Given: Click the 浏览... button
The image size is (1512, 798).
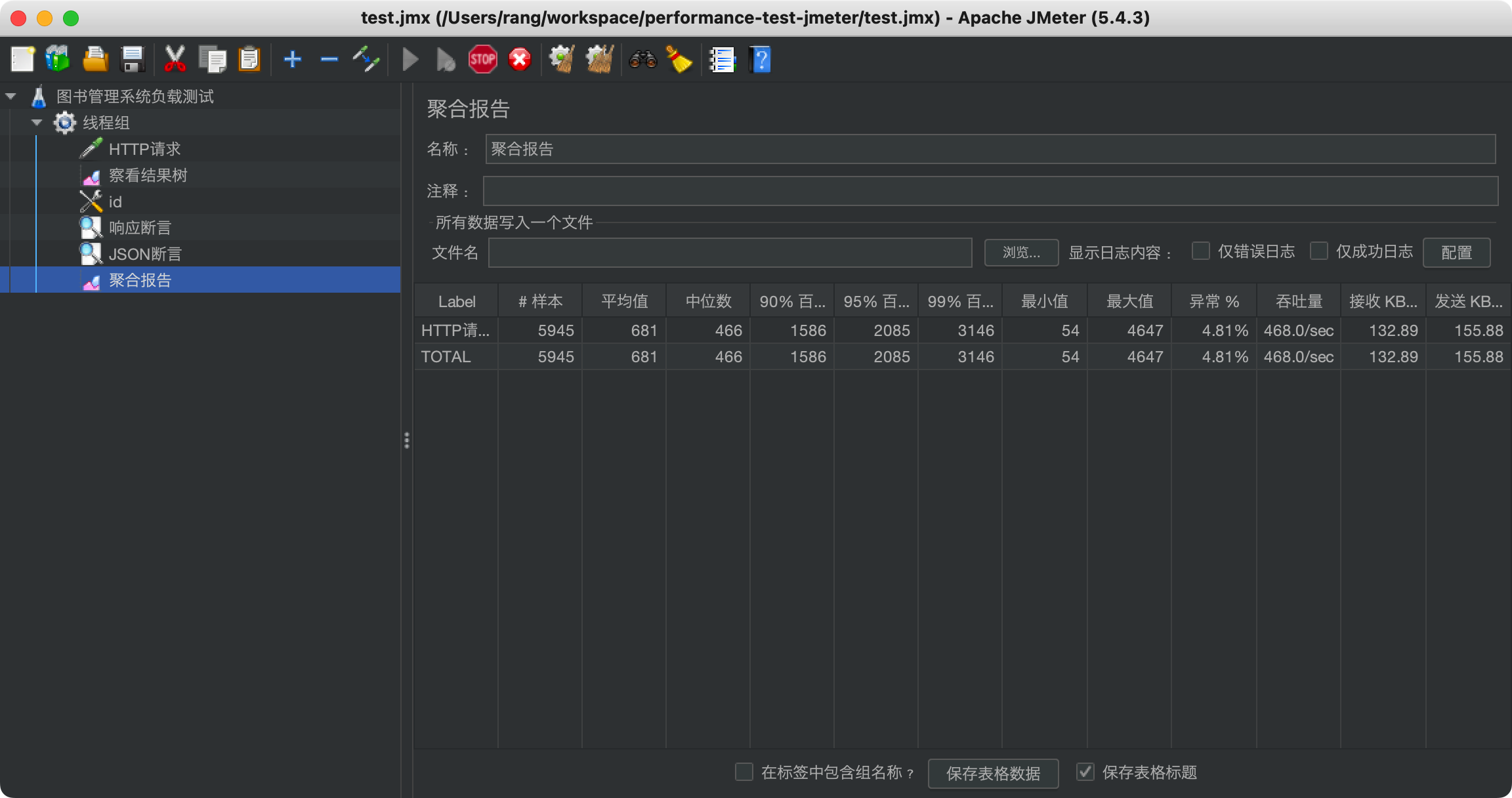Looking at the screenshot, I should (1020, 253).
